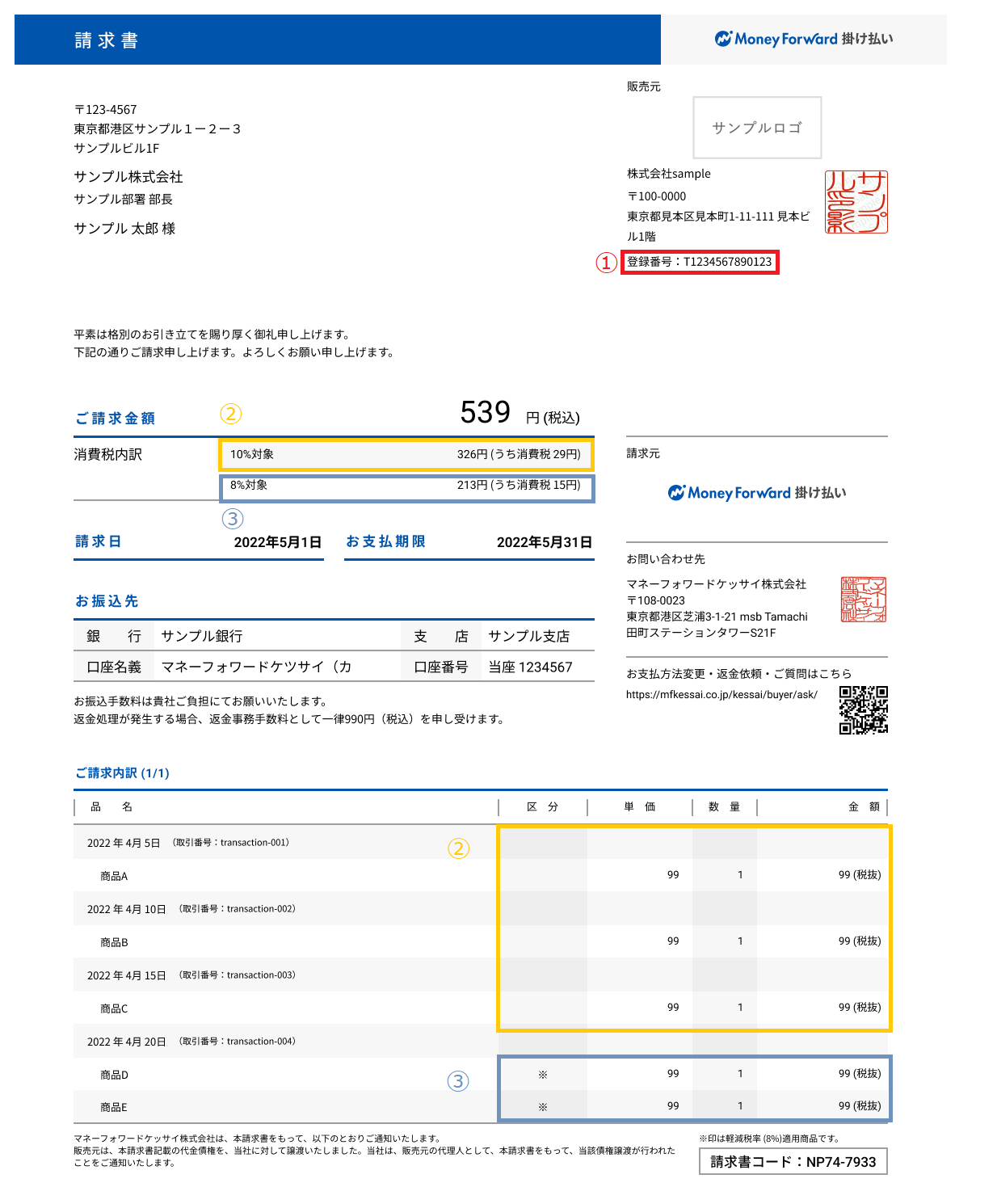Screen dimensions: 997x1204
Task: Select the address 東京都港区サンプル1-2-3
Action: 158,129
